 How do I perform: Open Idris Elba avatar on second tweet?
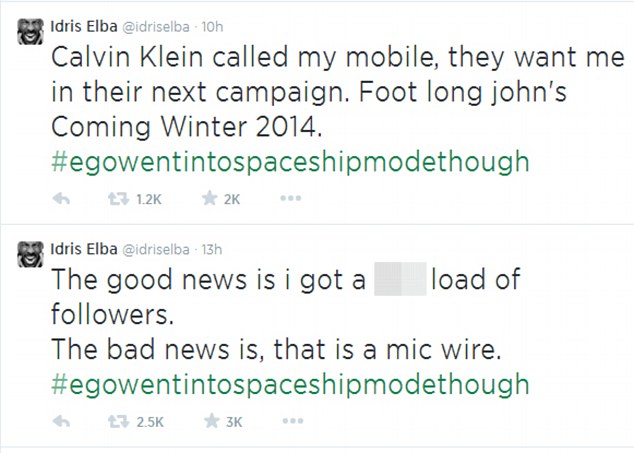click(30, 254)
